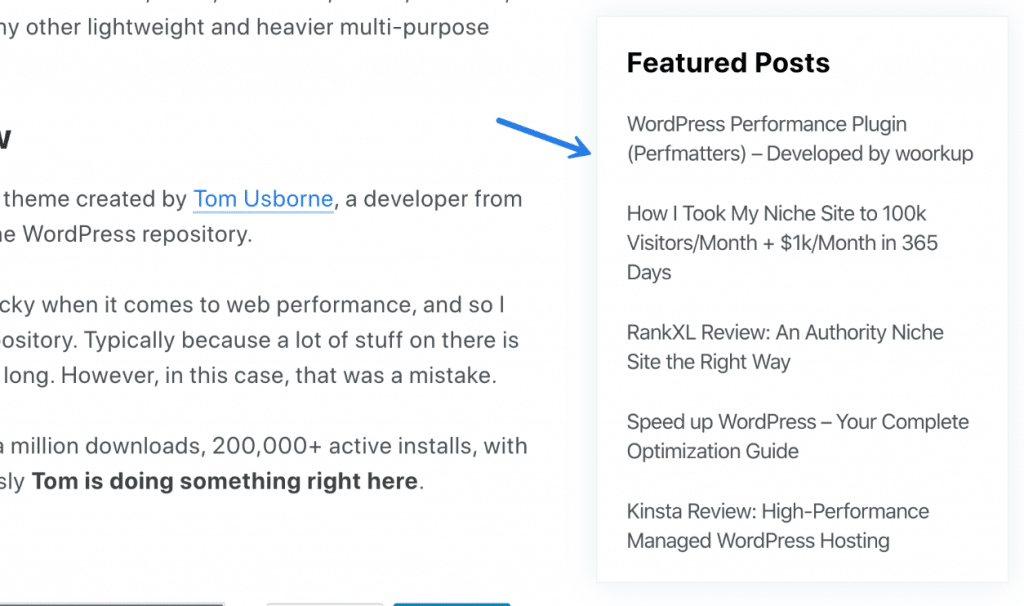The width and height of the screenshot is (1024, 606).
Task: Click 'Developed by woorkup' text line
Action: tap(799, 153)
